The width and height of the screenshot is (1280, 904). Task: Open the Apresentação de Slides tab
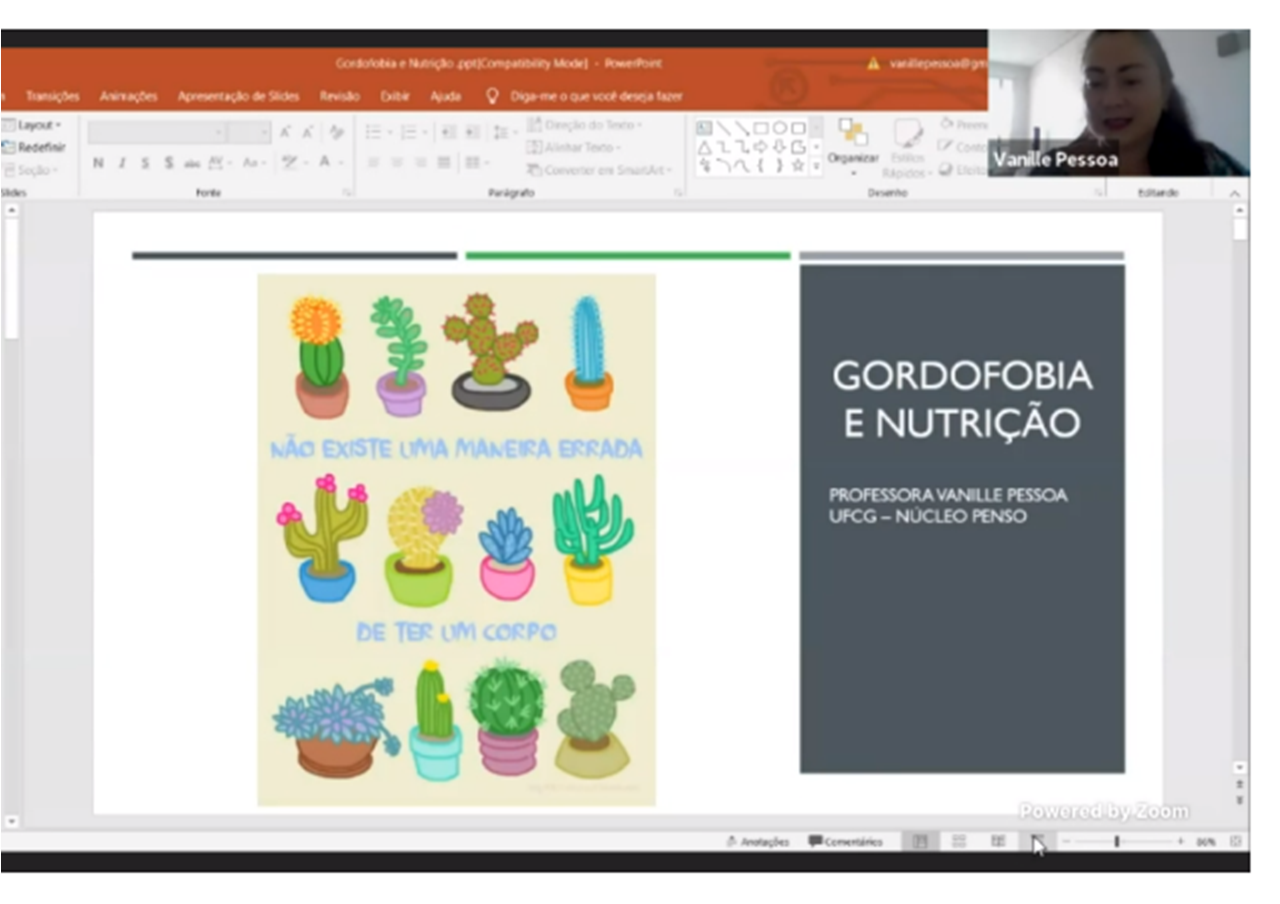coord(238,96)
